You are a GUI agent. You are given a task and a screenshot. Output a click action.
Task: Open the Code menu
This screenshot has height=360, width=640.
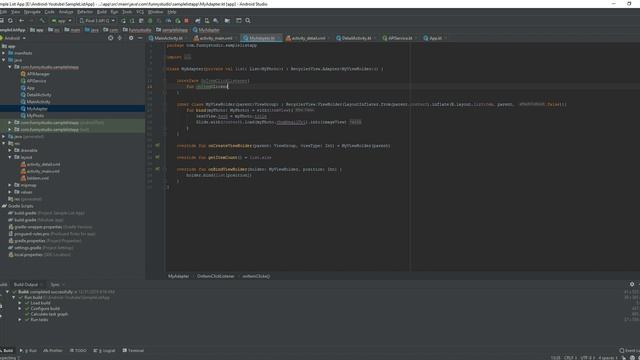pos(49,12)
